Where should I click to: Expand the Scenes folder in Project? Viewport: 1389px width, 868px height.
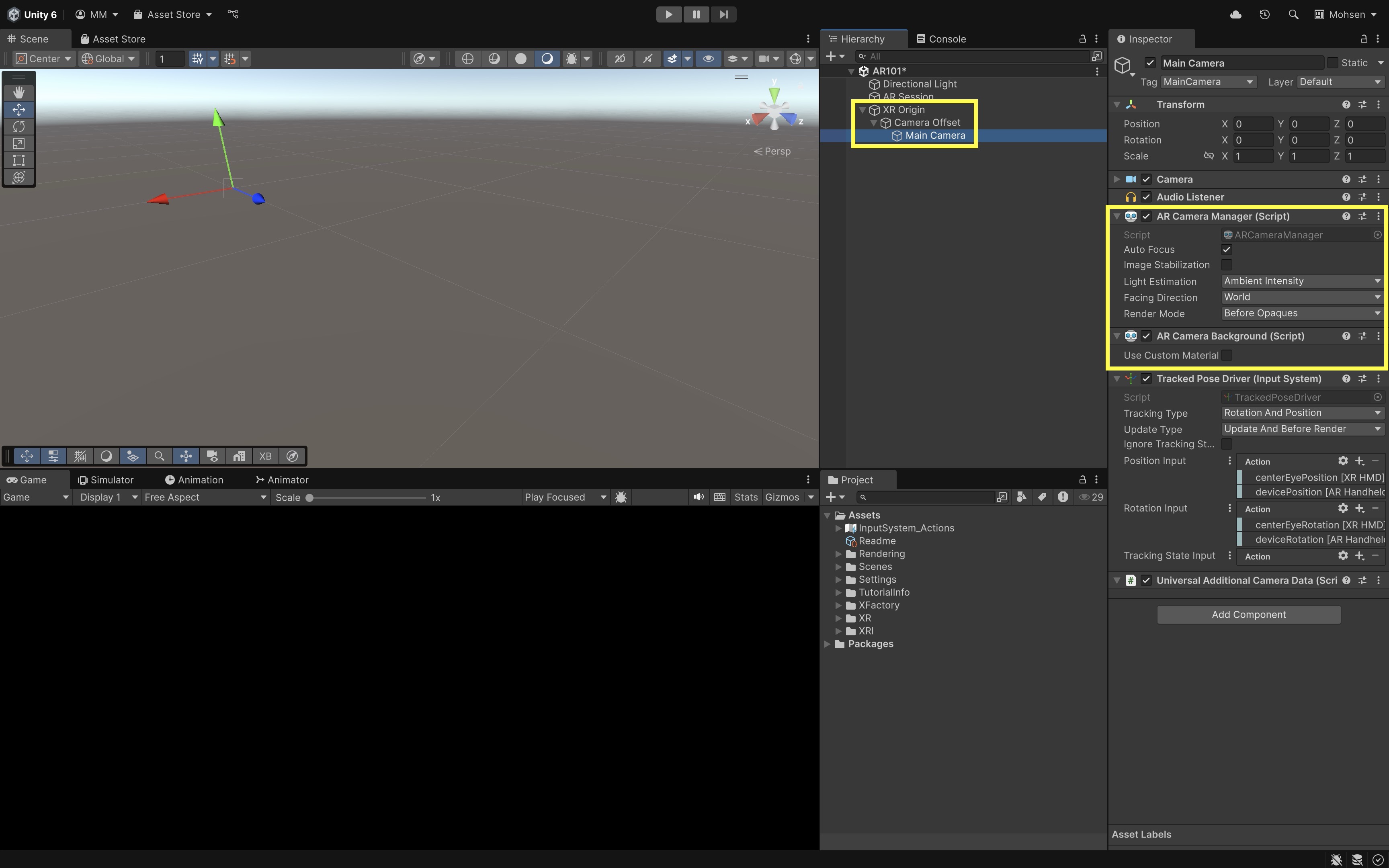pos(838,567)
